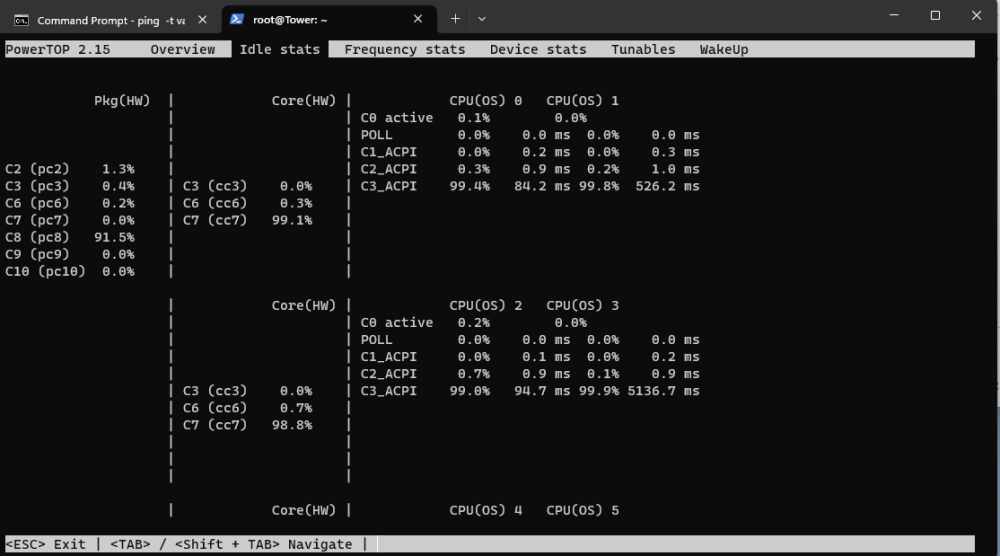The image size is (1000, 556).
Task: Open the WakeUp tab
Action: tap(724, 50)
